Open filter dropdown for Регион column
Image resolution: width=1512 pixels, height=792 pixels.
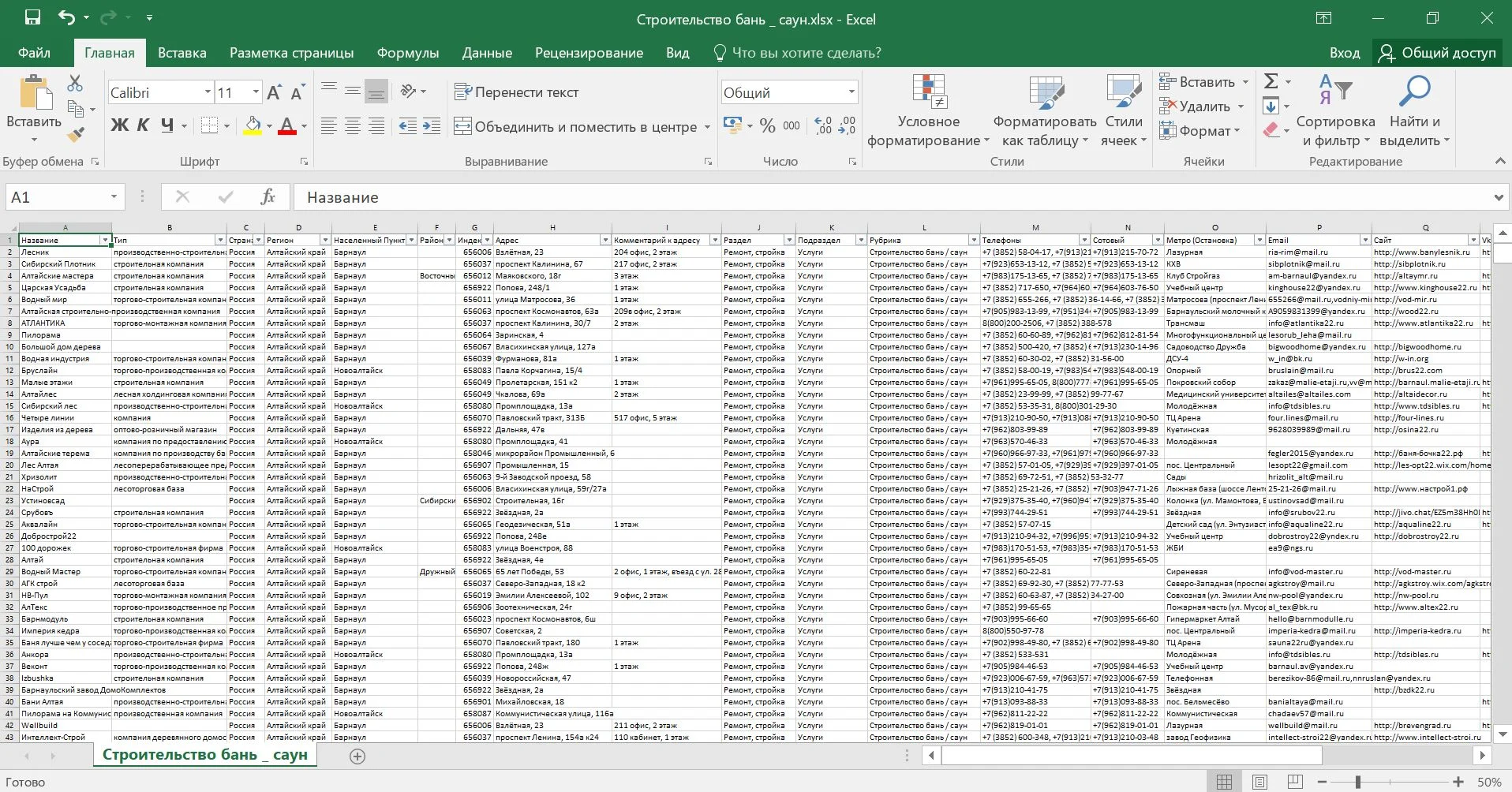coord(324,240)
